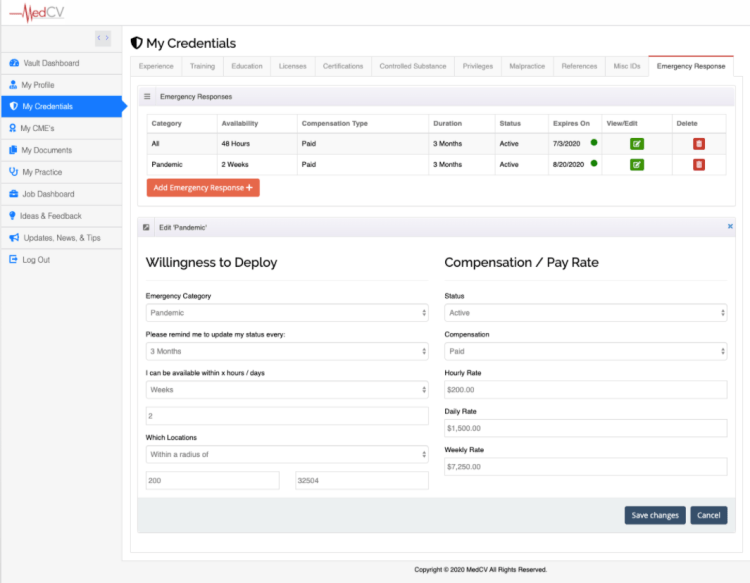Go to My Profile page
Image resolution: width=750 pixels, height=583 pixels.
[61, 85]
